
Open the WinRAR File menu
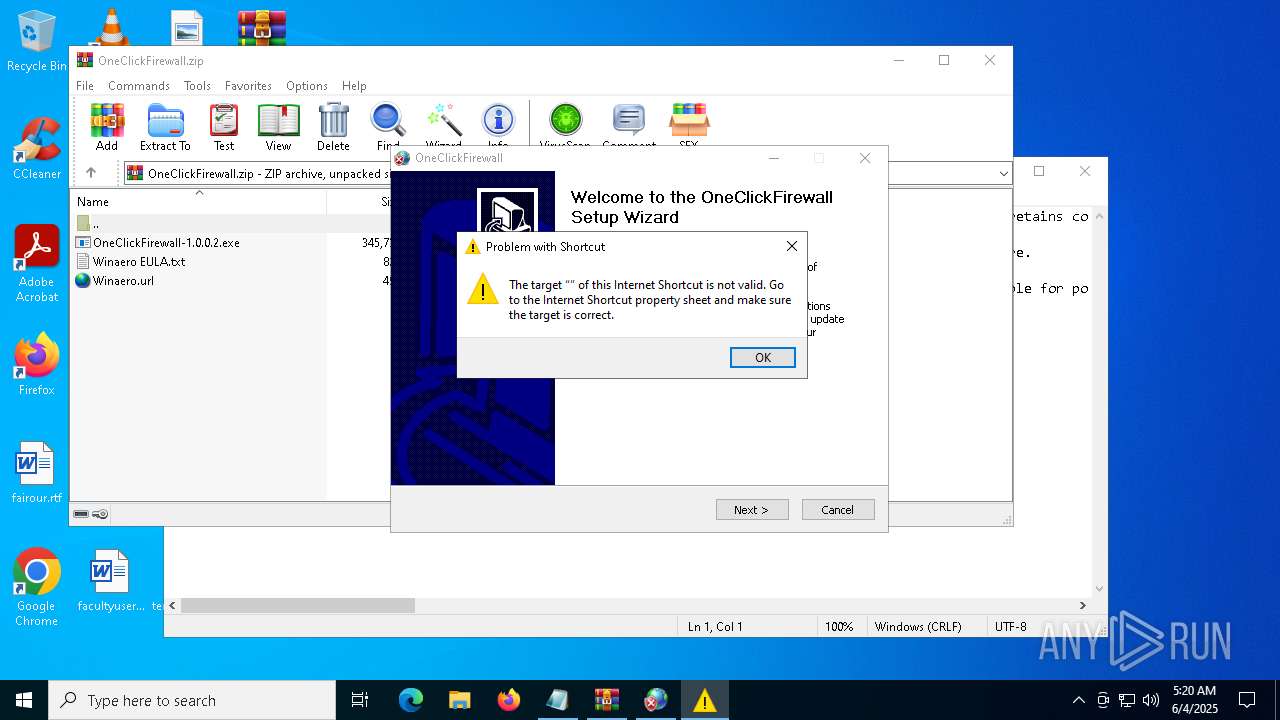pyautogui.click(x=85, y=86)
